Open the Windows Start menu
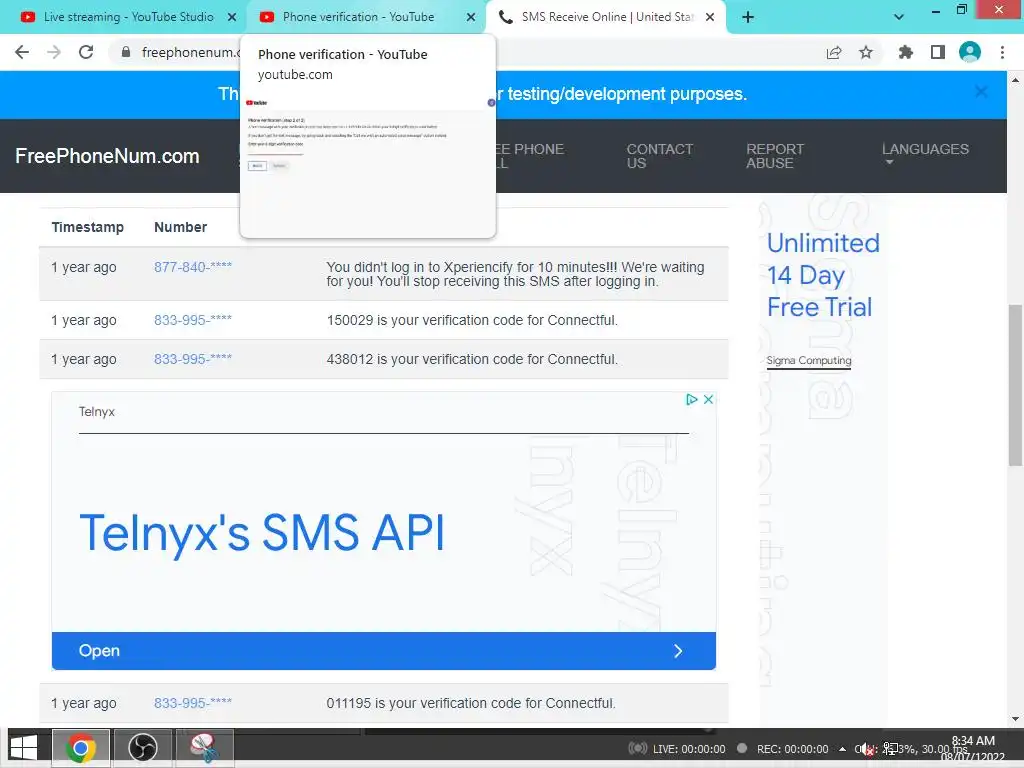 point(24,748)
